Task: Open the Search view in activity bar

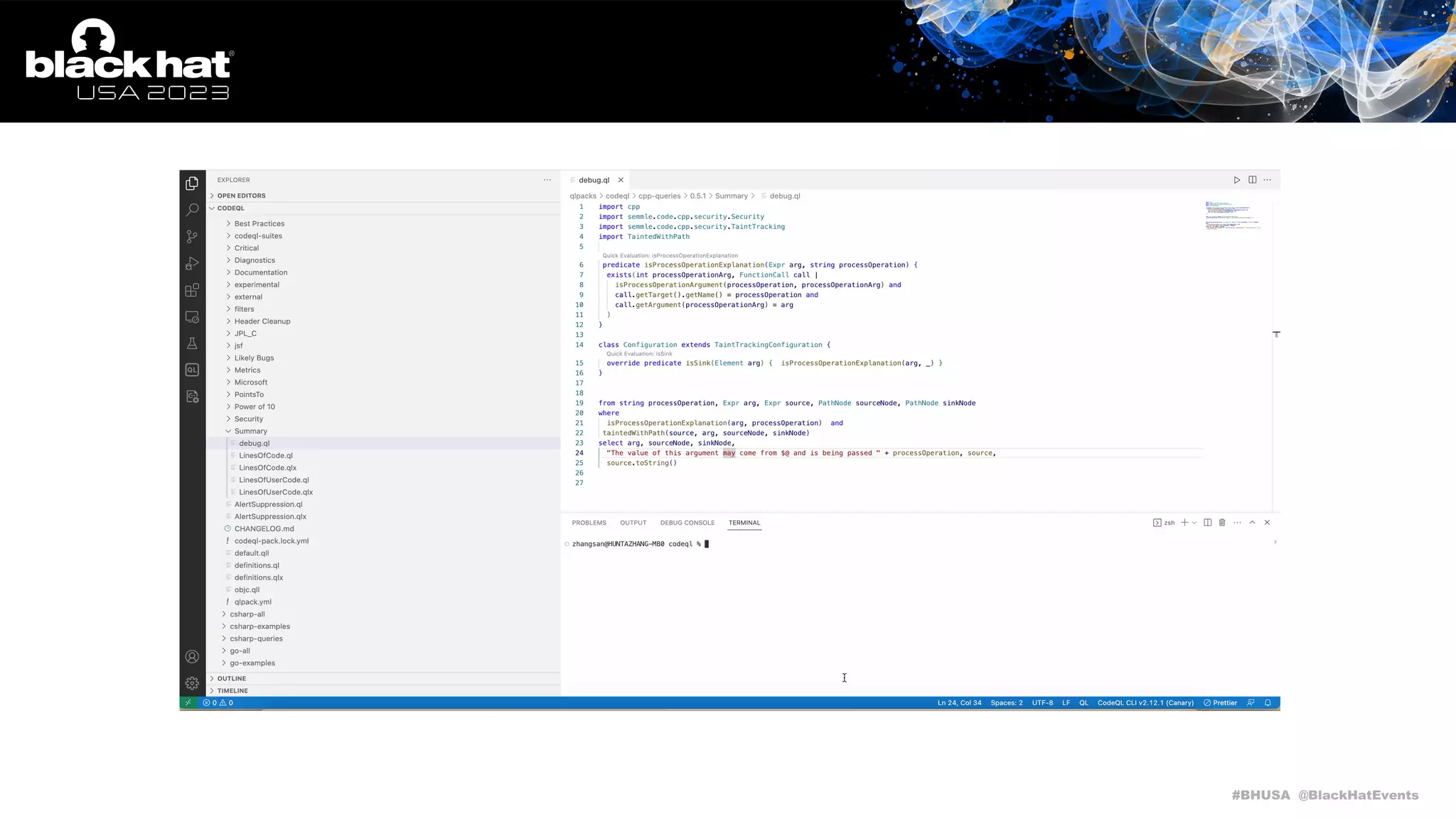Action: tap(192, 210)
